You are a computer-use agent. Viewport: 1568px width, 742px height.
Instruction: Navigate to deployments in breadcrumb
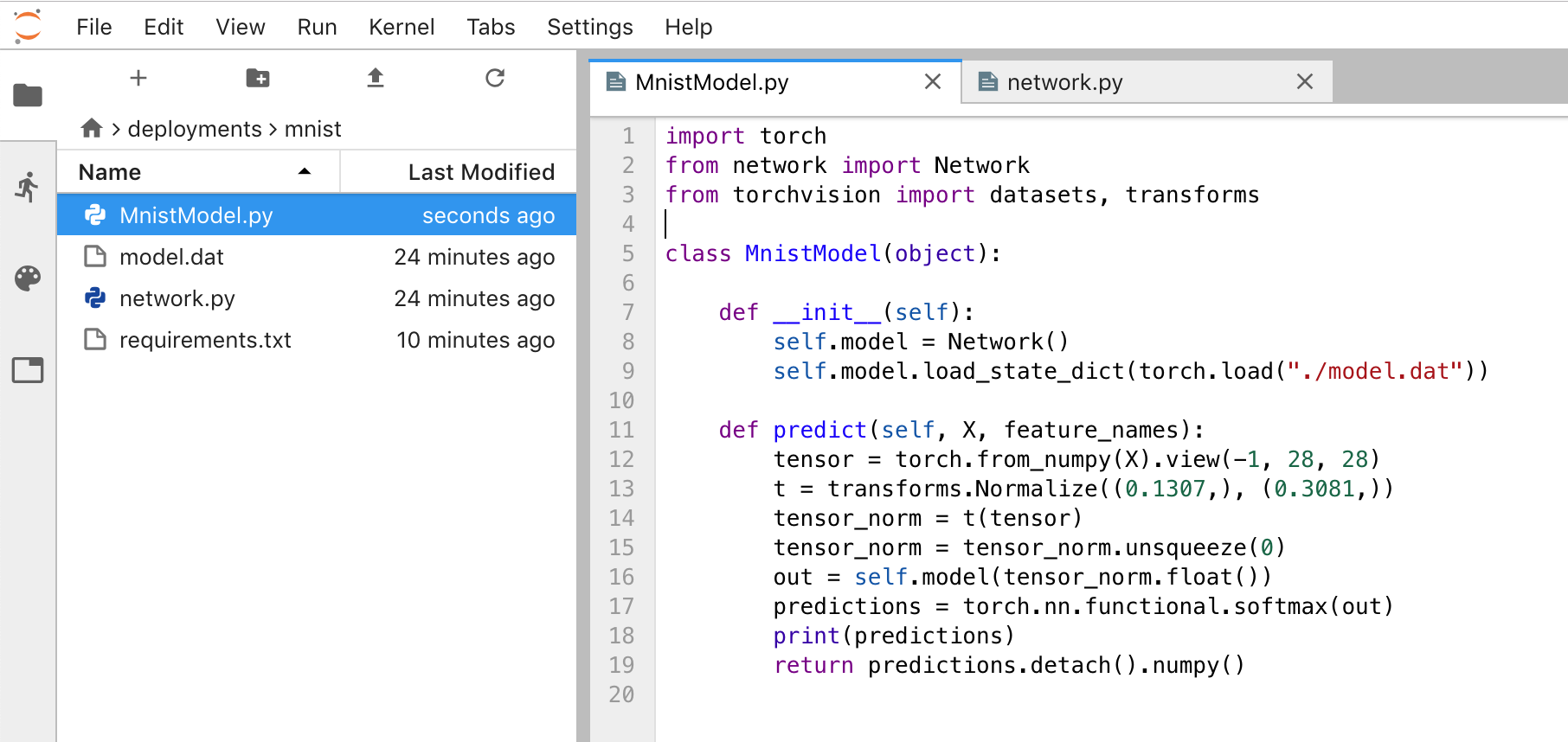(x=195, y=129)
